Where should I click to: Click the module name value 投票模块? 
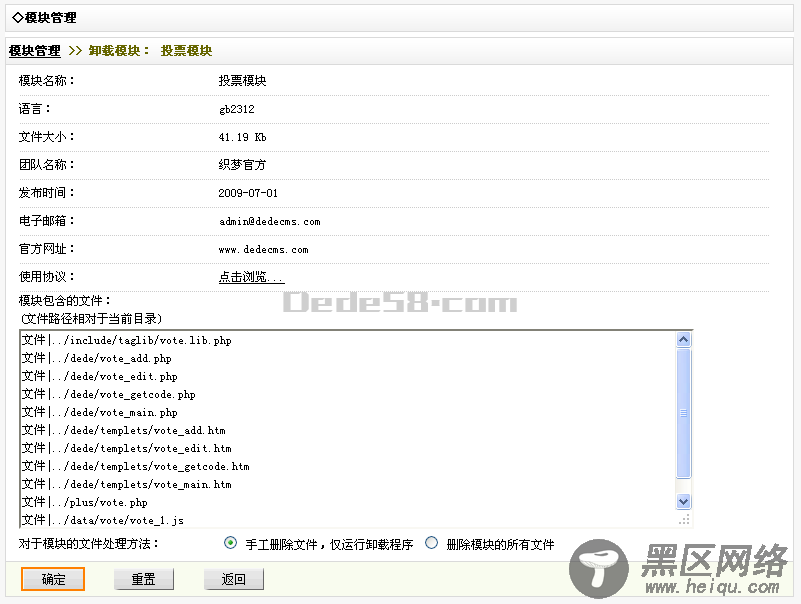(x=242, y=81)
